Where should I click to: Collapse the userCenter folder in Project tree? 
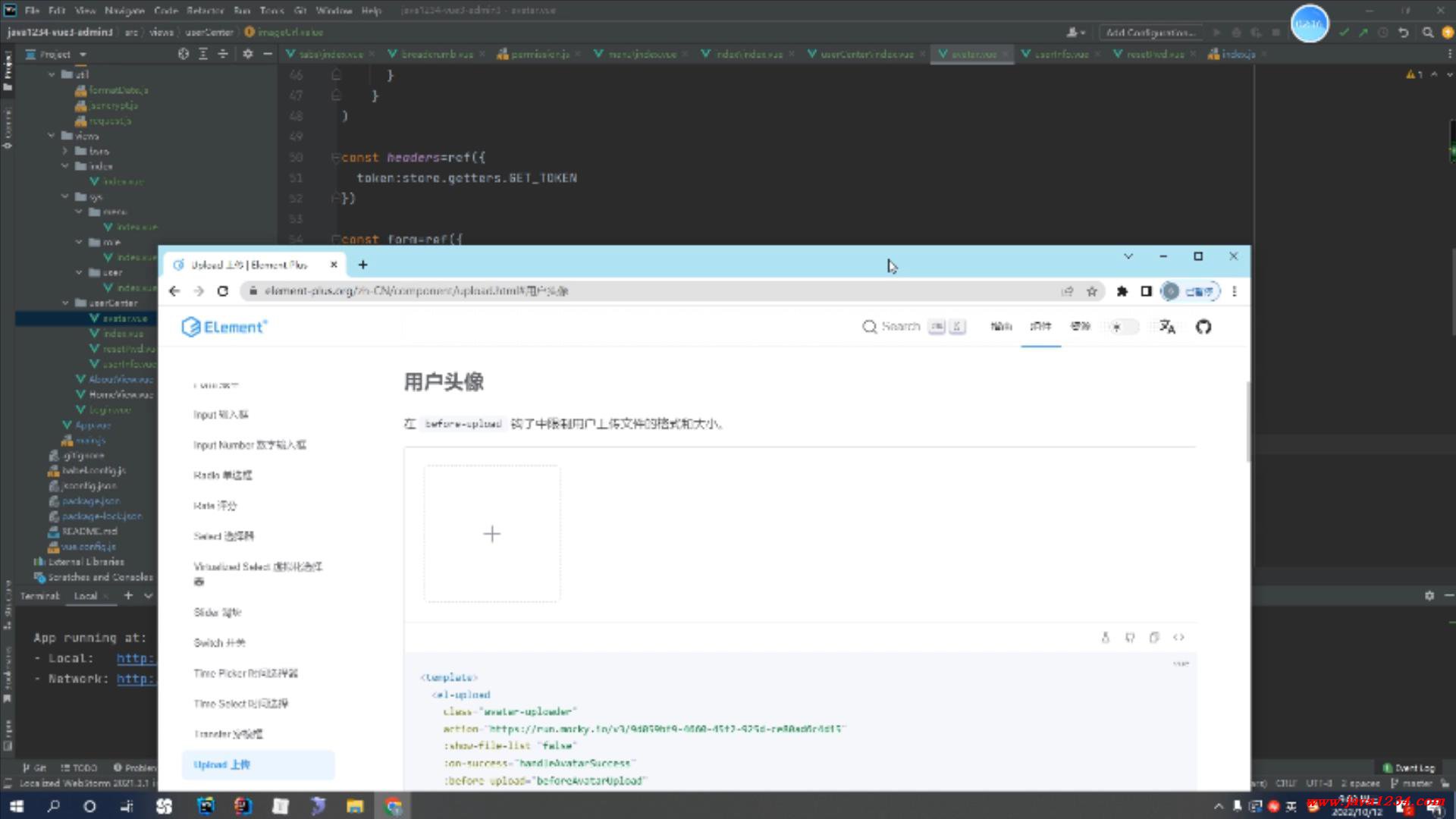[x=65, y=303]
